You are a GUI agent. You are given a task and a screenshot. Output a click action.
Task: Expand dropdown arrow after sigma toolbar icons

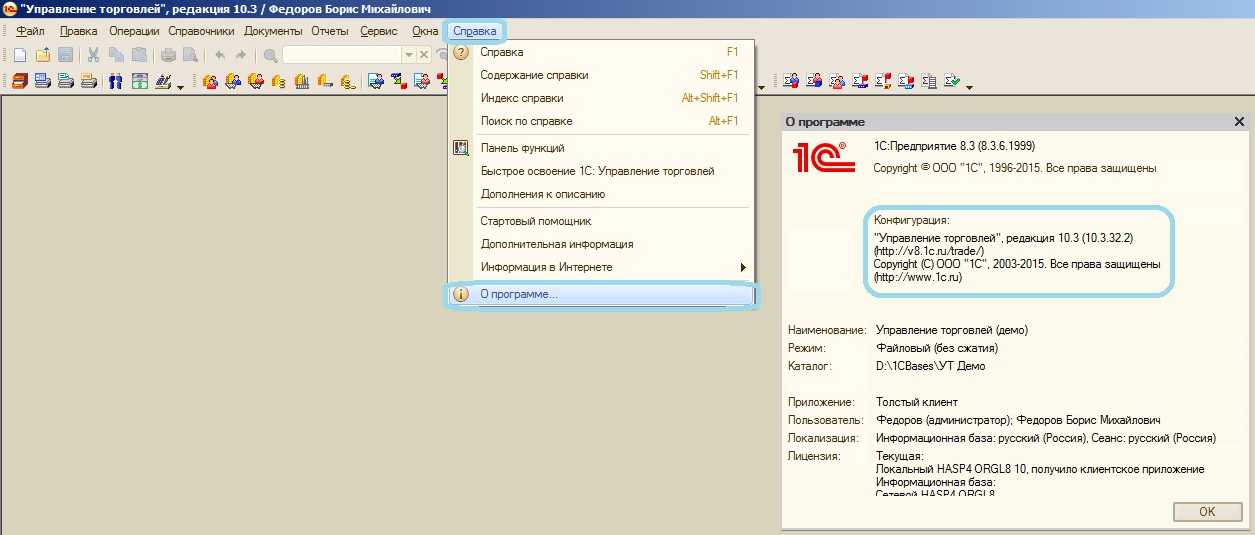[969, 87]
